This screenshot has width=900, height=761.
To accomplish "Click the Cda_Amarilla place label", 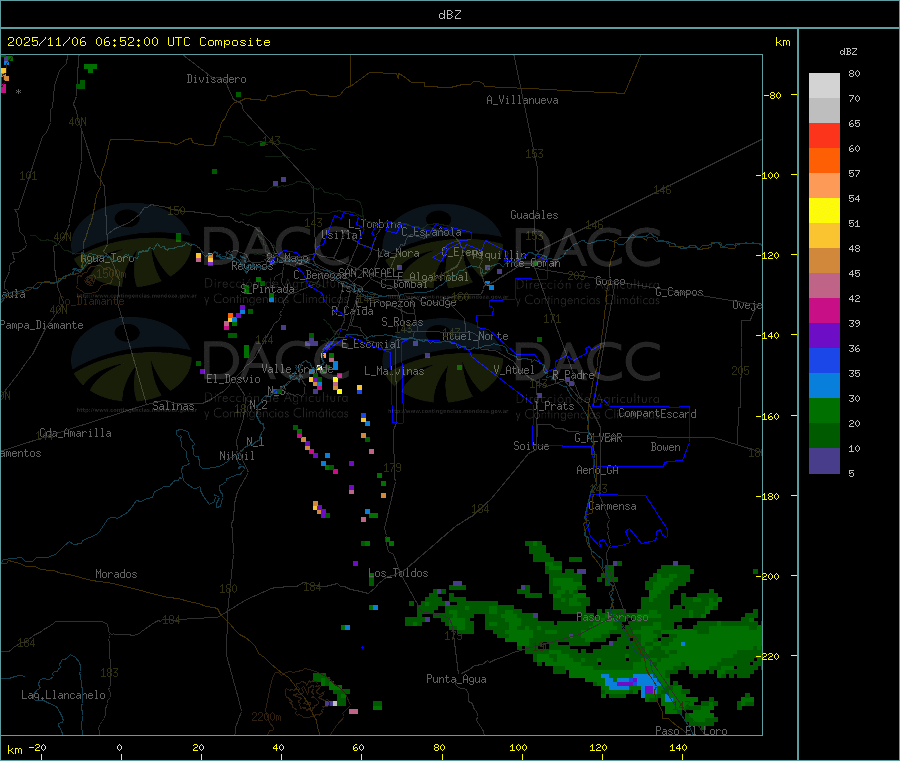I will pyautogui.click(x=76, y=433).
